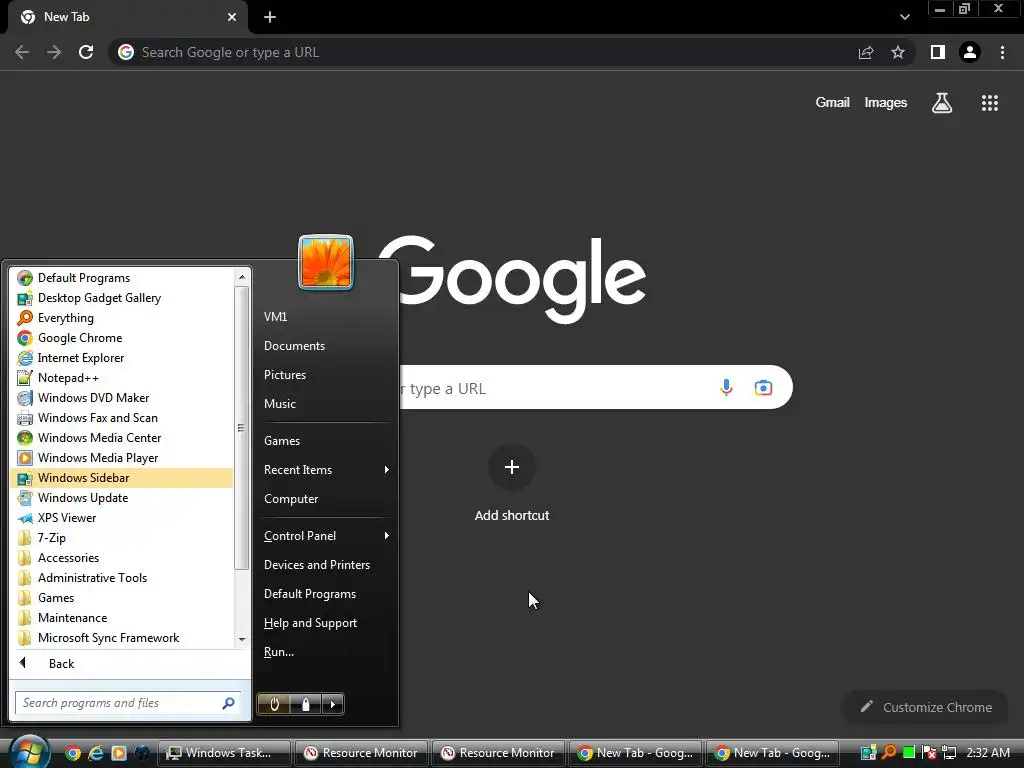Open the Chrome profile avatar menu
Viewport: 1024px width, 768px height.
[970, 52]
